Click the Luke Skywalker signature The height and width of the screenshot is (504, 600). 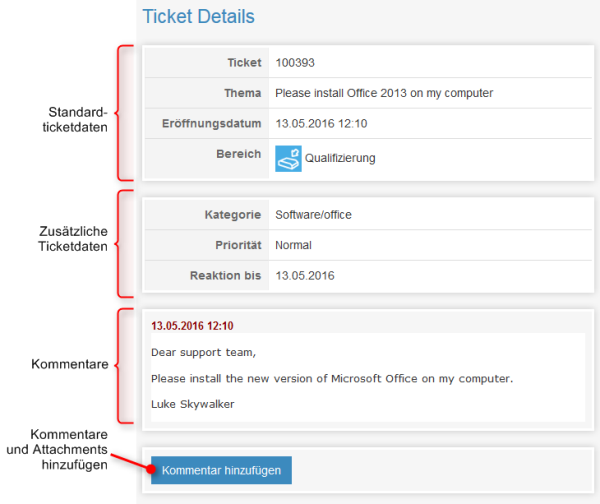(192, 404)
